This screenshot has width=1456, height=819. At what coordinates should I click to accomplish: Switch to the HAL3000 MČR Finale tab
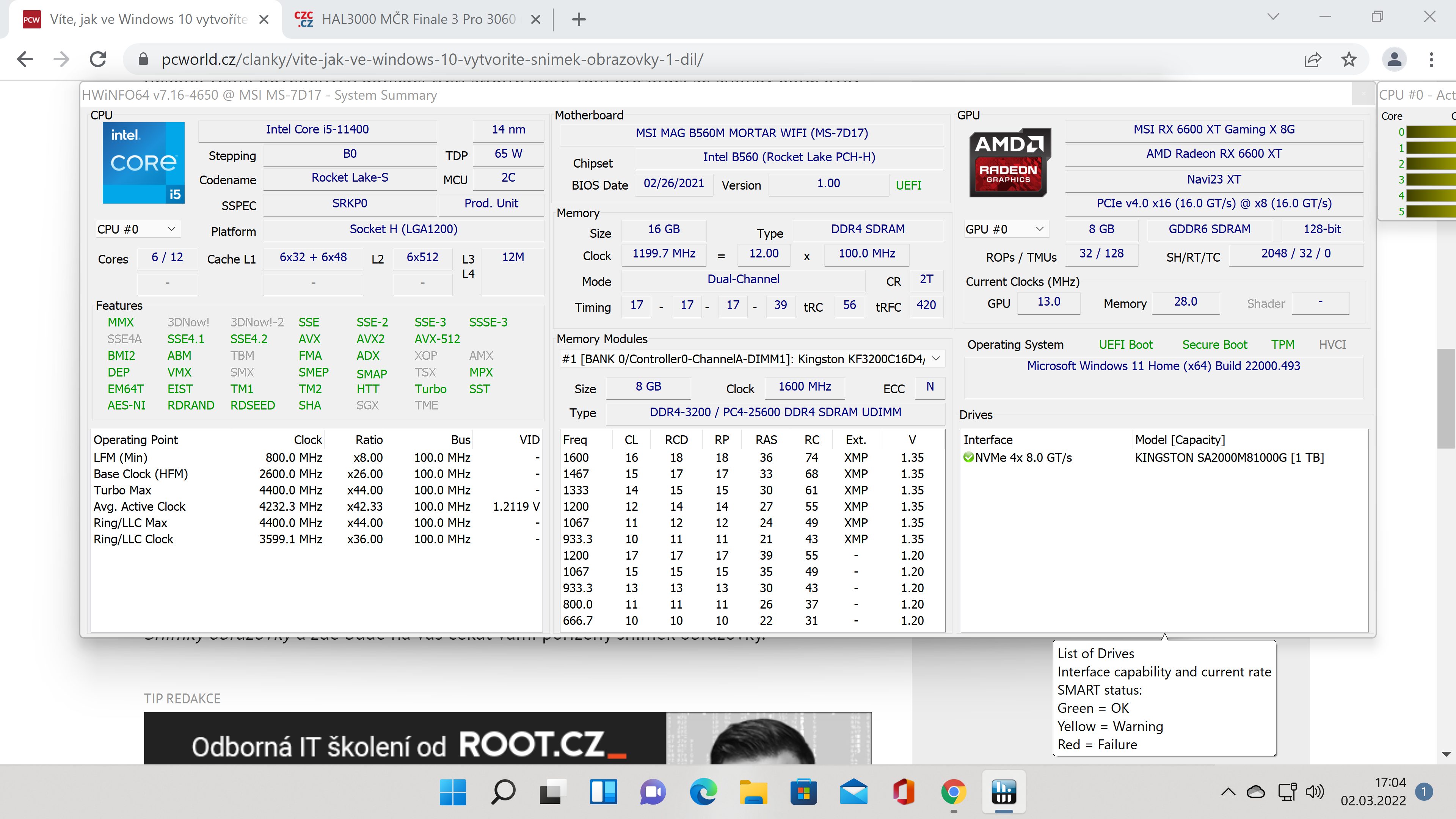coord(418,19)
